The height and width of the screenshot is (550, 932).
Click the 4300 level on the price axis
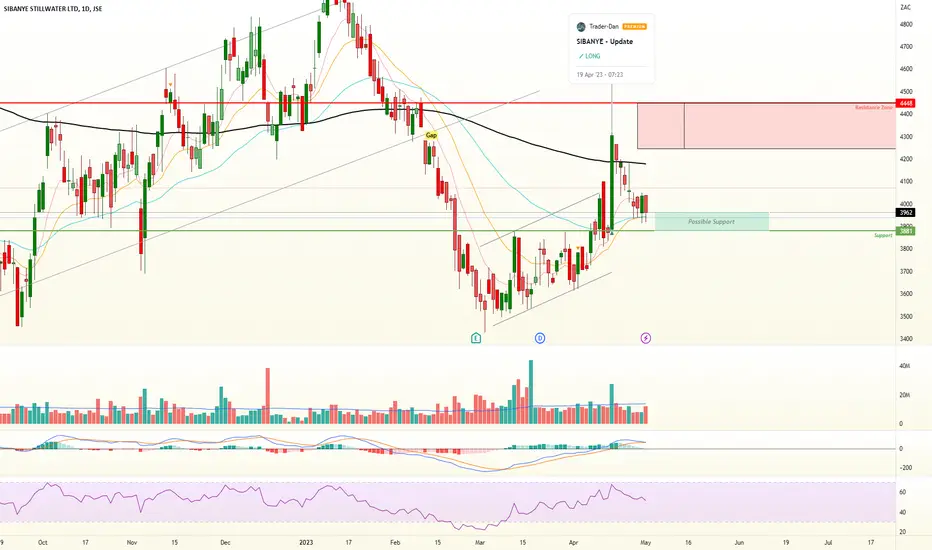906,137
